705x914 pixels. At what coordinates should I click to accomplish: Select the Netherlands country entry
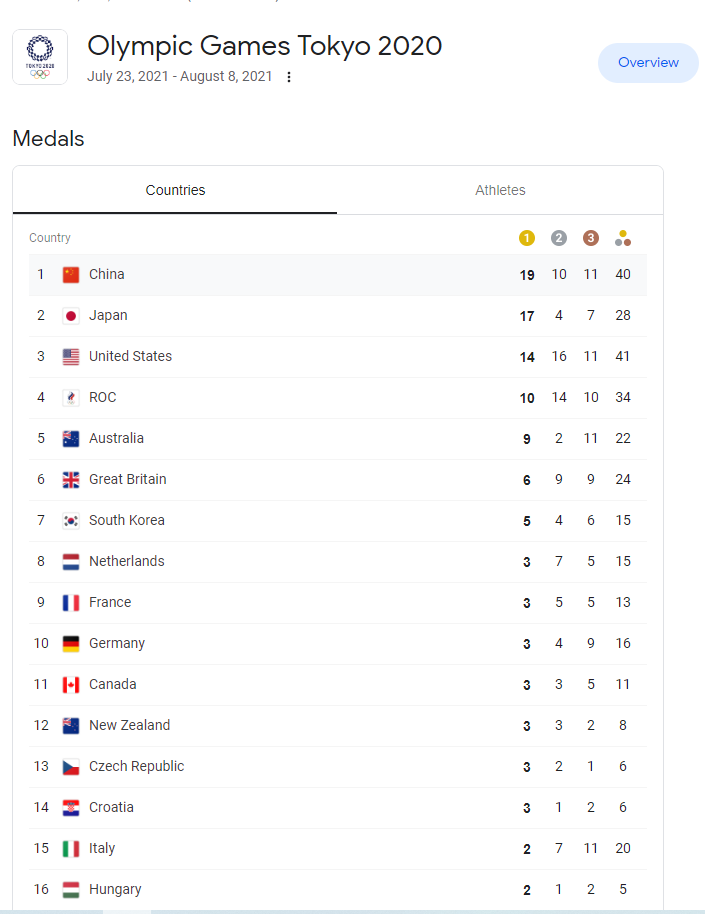click(x=338, y=562)
